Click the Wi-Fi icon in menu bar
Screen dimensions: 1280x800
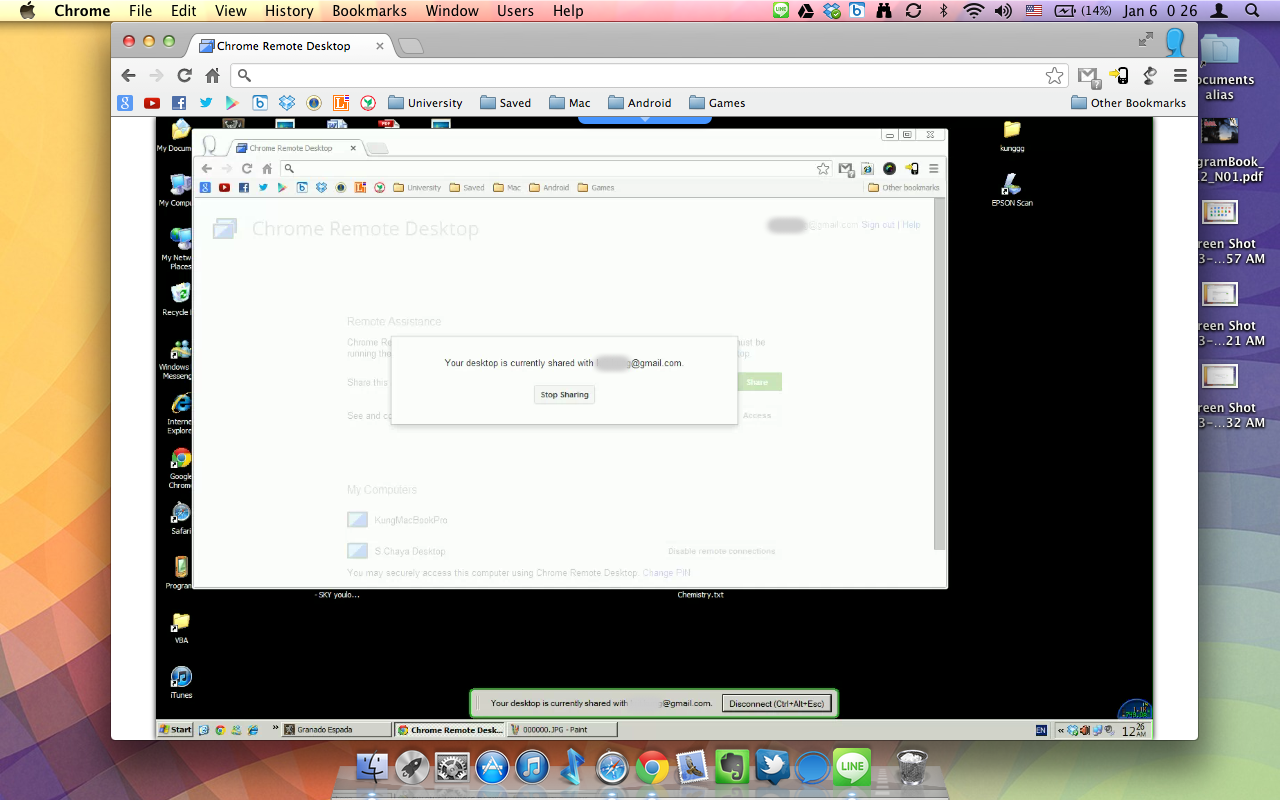pyautogui.click(x=973, y=11)
